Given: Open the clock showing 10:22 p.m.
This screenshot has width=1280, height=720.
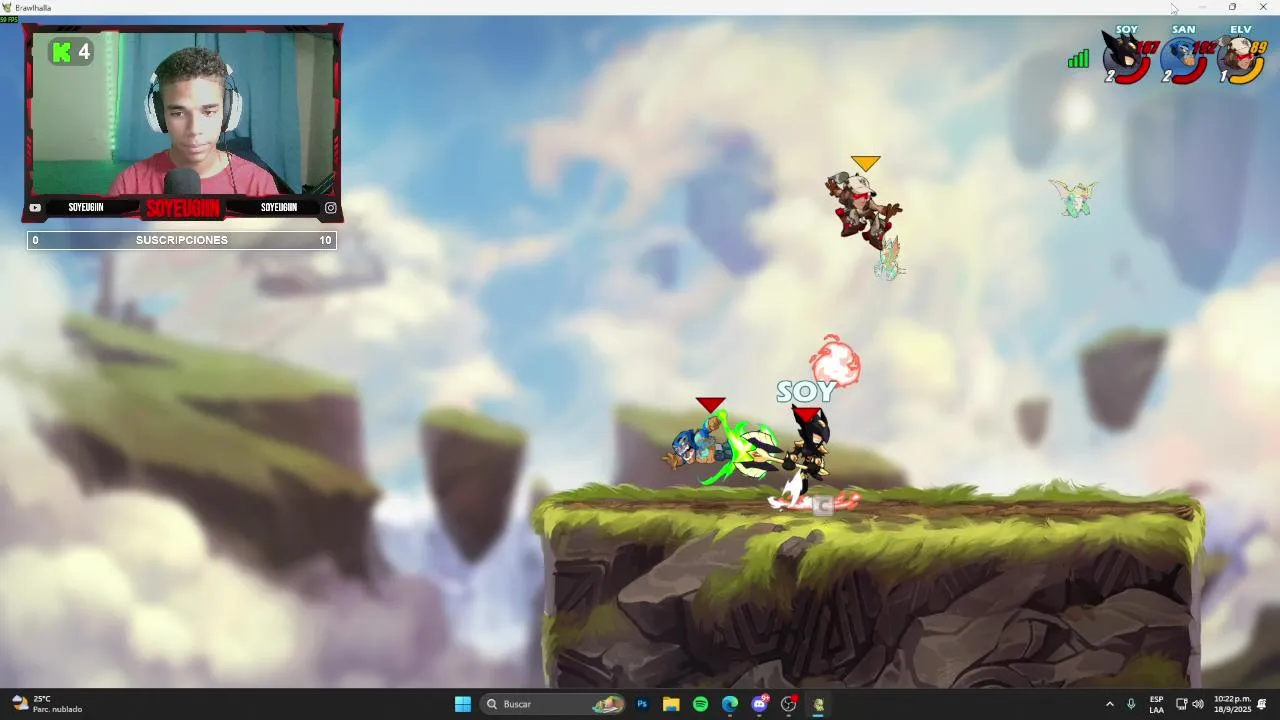Looking at the screenshot, I should pos(1232,704).
